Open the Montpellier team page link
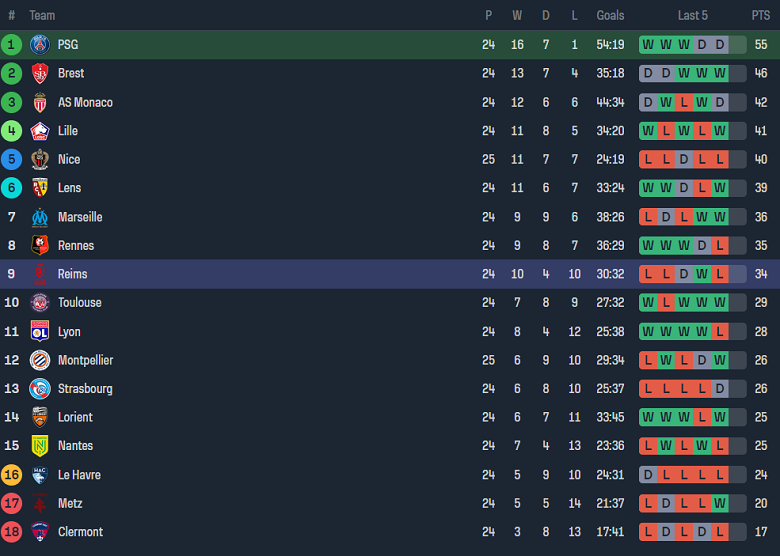The image size is (780, 556). pos(85,360)
